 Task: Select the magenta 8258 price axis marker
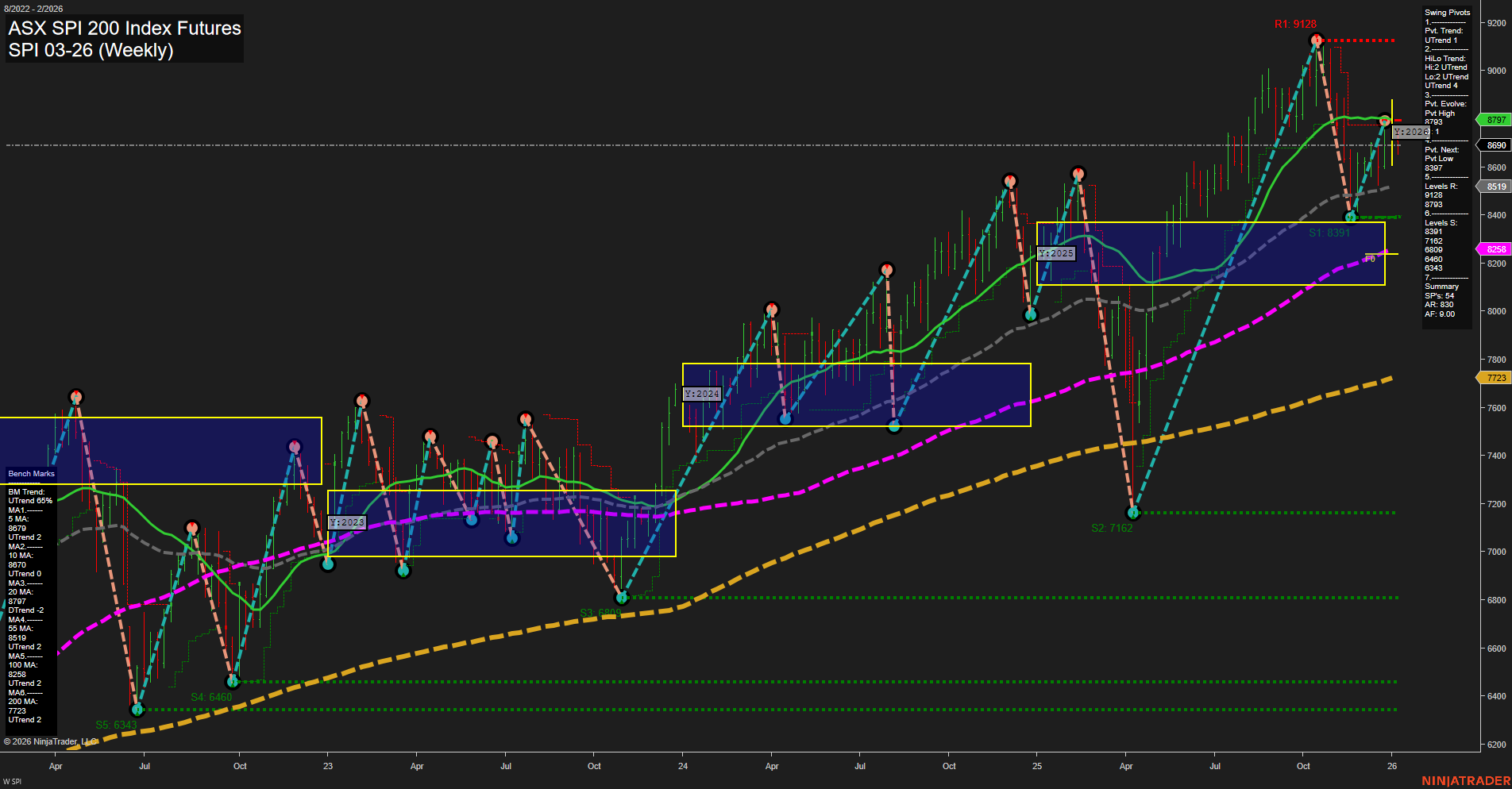(x=1494, y=248)
